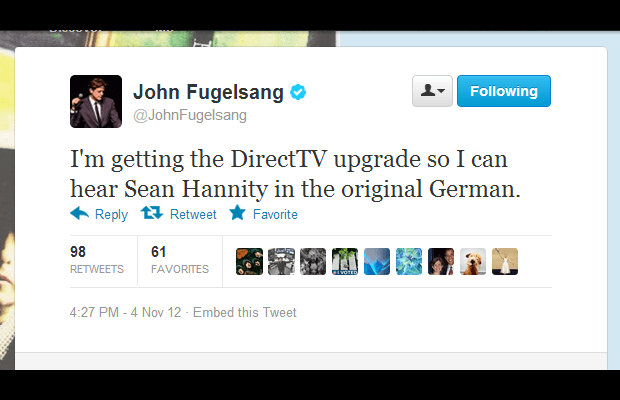Open the user actions person dropdown
The width and height of the screenshot is (620, 400).
pyautogui.click(x=432, y=91)
